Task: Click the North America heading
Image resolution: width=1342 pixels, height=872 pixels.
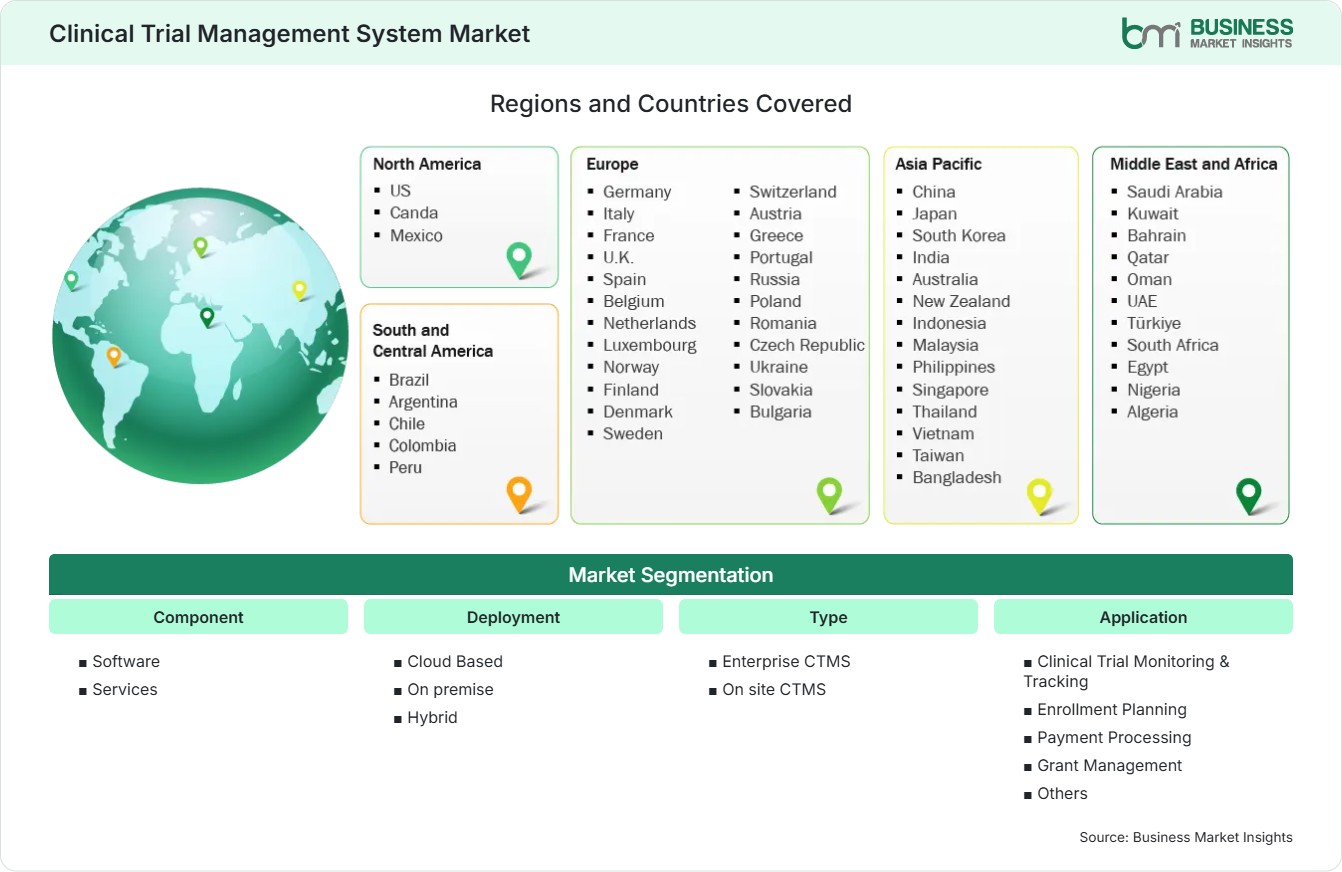Action: [x=427, y=164]
